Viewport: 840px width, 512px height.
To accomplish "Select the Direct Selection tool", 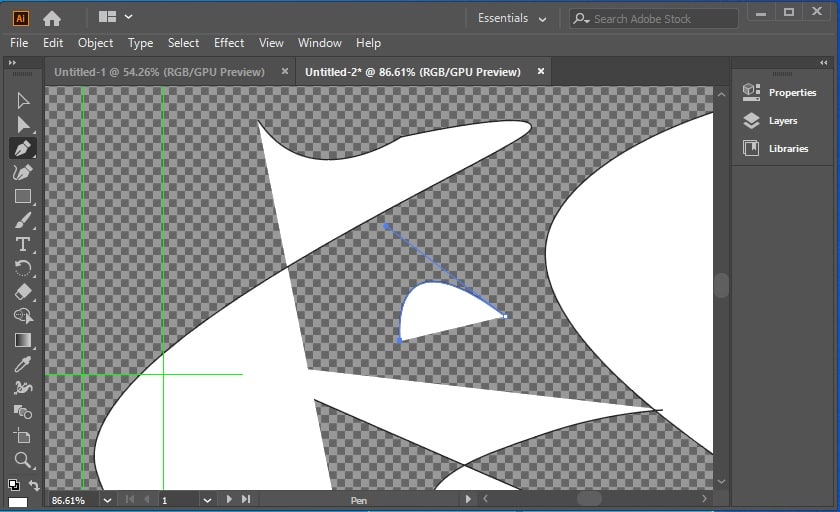I will point(22,125).
